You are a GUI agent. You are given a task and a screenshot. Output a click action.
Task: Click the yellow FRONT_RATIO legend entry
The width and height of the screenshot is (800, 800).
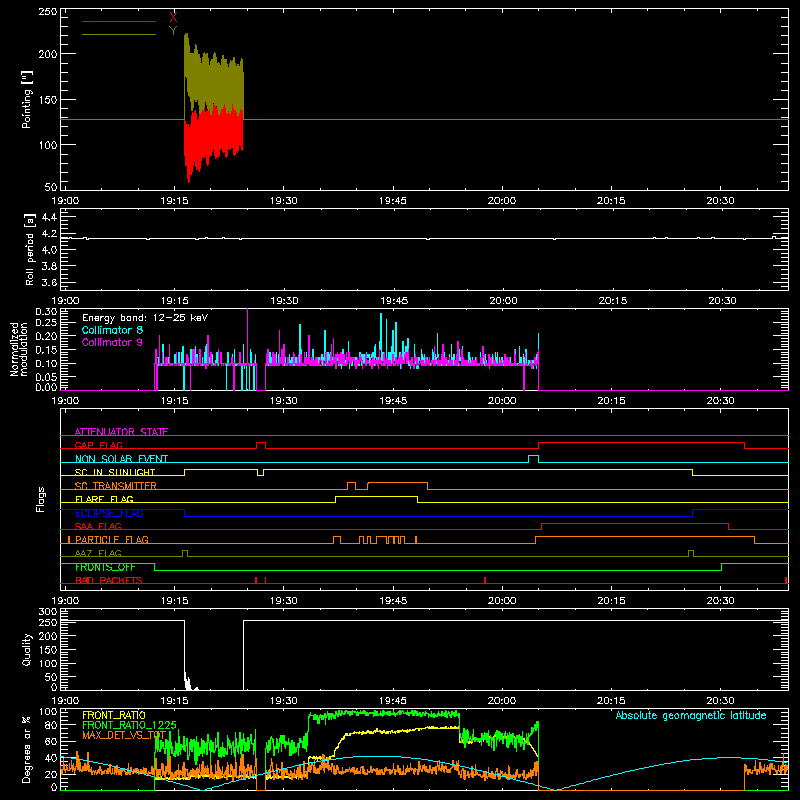[x=114, y=715]
